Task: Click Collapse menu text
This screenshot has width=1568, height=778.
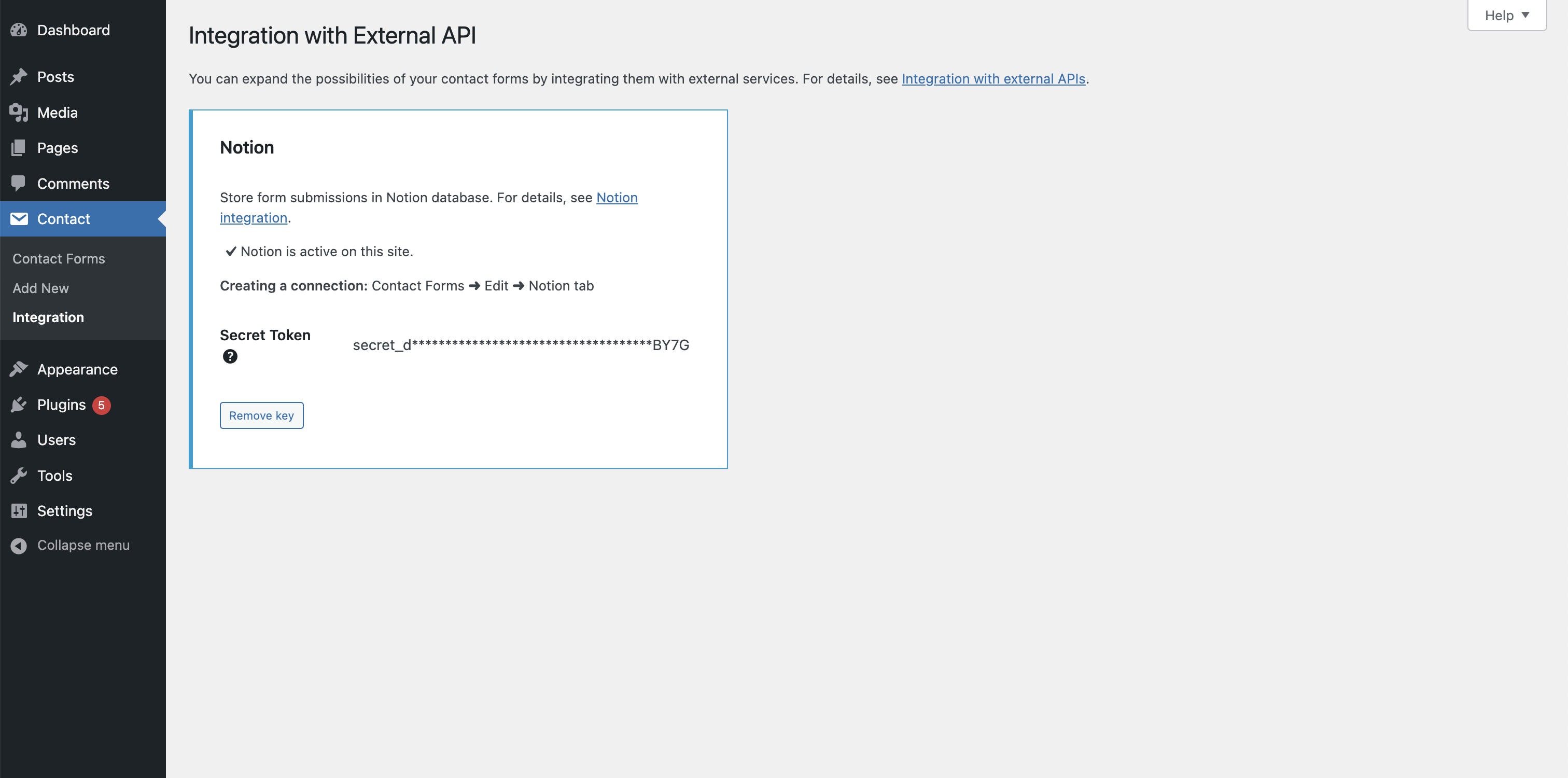Action: click(x=83, y=545)
